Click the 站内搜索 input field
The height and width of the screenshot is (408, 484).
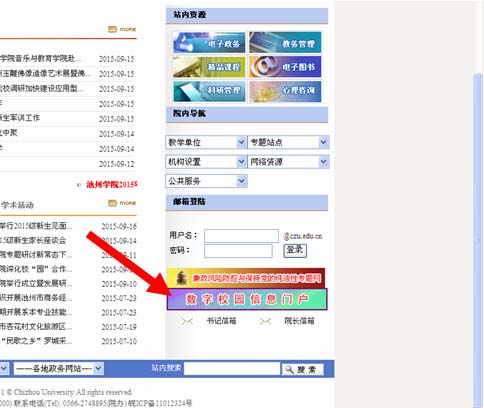click(232, 369)
